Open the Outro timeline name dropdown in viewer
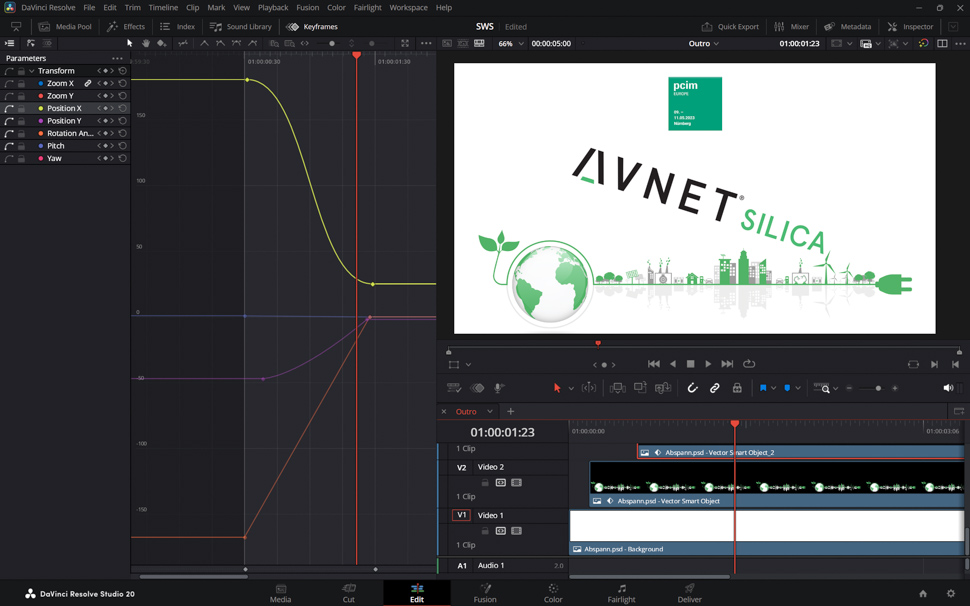 coord(703,44)
